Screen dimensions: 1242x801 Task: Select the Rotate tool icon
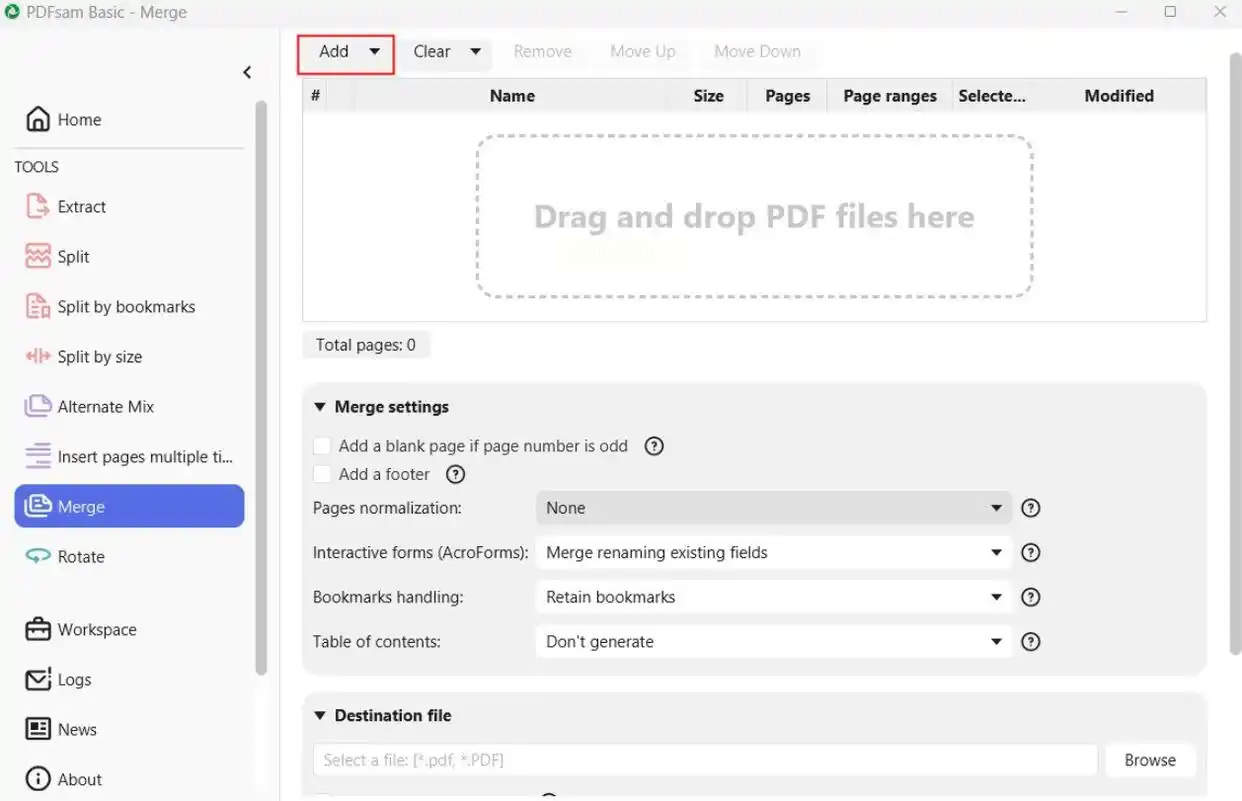click(x=38, y=557)
